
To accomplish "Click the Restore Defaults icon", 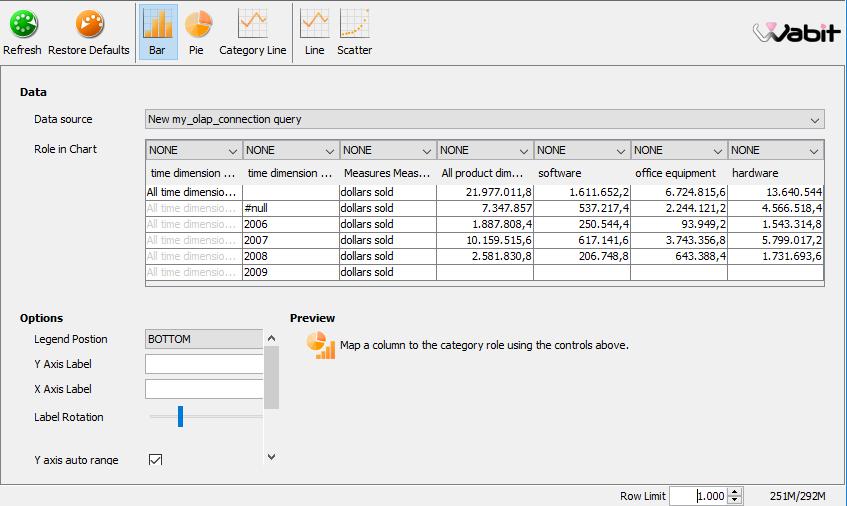I will click(x=90, y=24).
